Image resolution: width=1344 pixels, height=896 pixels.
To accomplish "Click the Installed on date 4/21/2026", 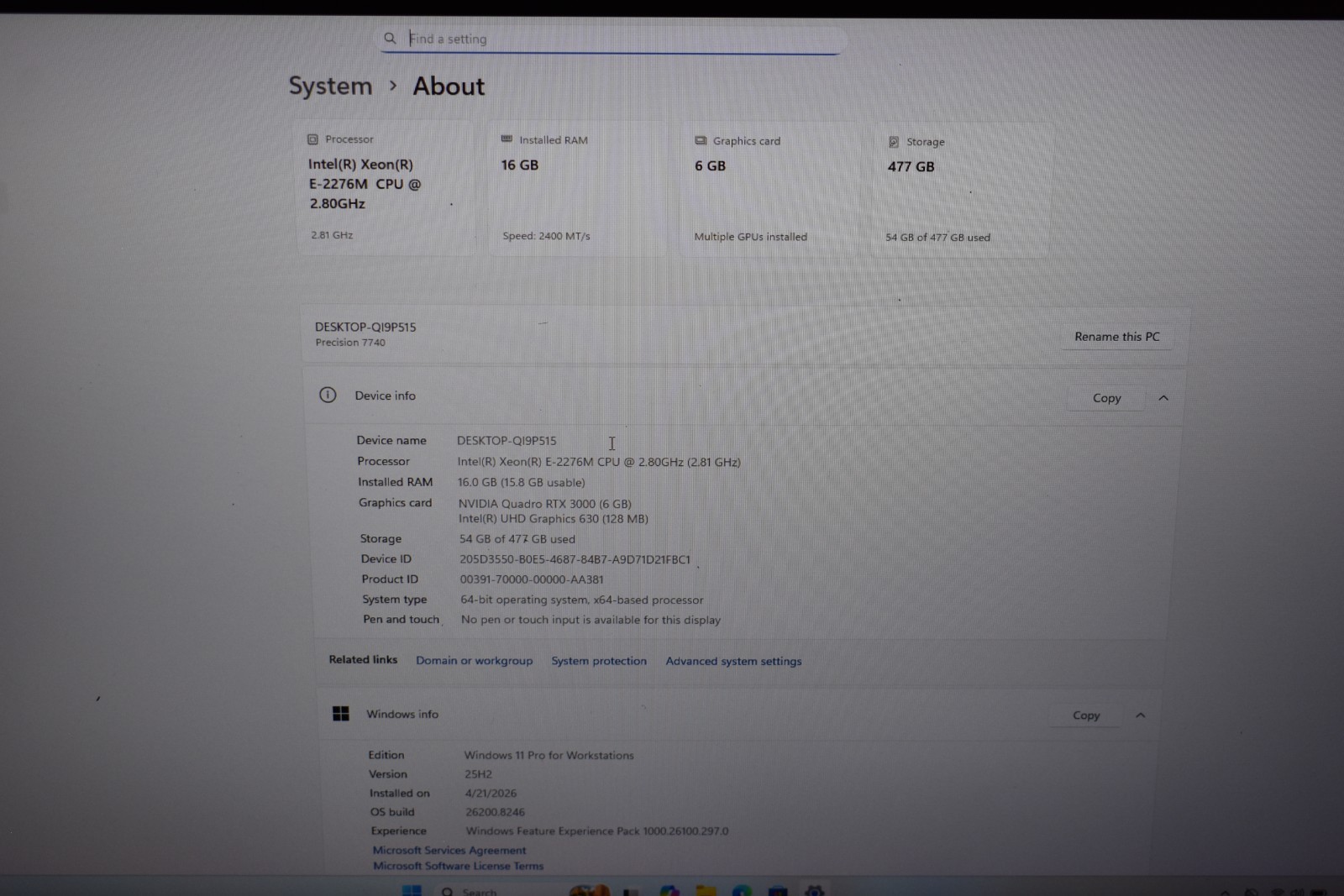I will pyautogui.click(x=491, y=794).
